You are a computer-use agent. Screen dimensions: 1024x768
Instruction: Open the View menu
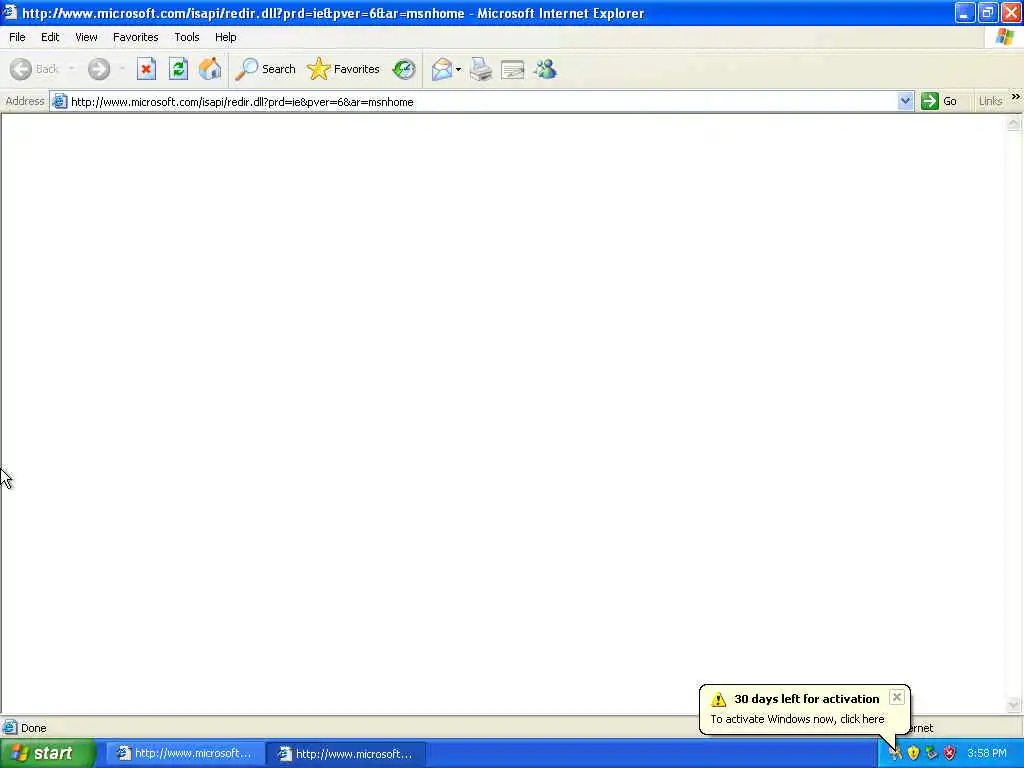click(x=86, y=37)
